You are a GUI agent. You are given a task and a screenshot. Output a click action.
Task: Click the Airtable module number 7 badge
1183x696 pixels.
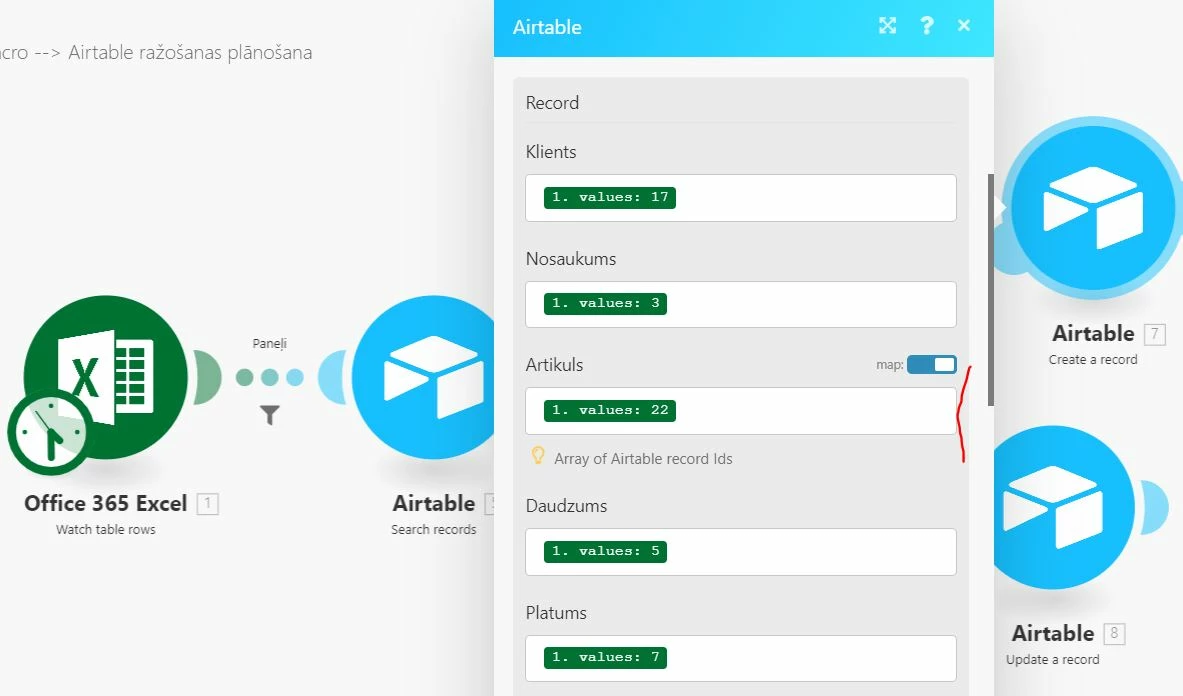coord(1154,333)
